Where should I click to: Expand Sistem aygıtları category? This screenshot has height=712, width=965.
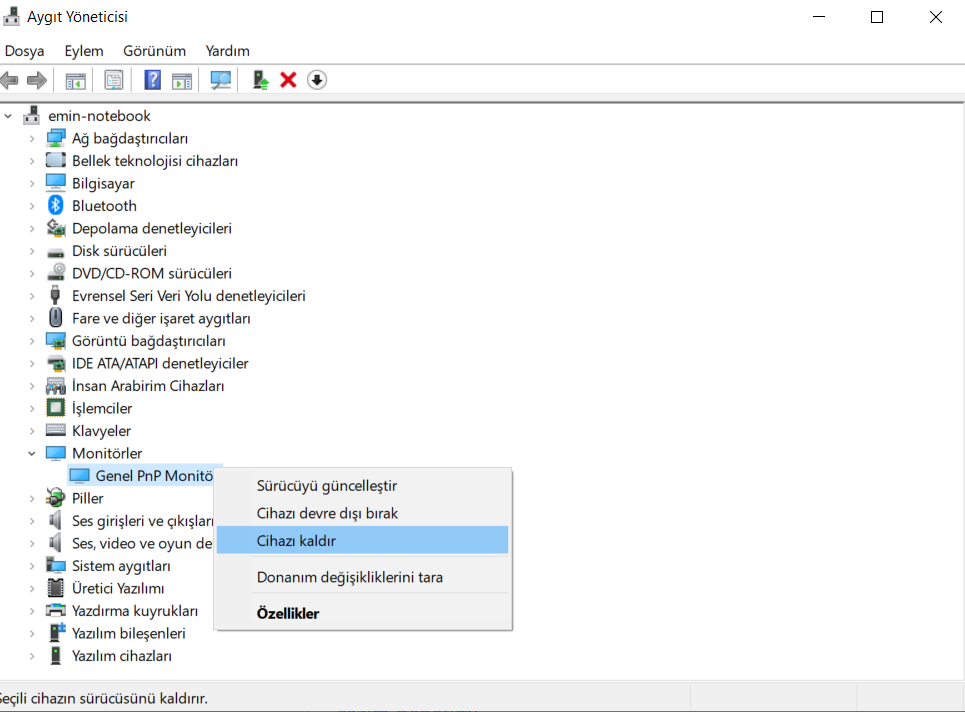click(x=32, y=566)
